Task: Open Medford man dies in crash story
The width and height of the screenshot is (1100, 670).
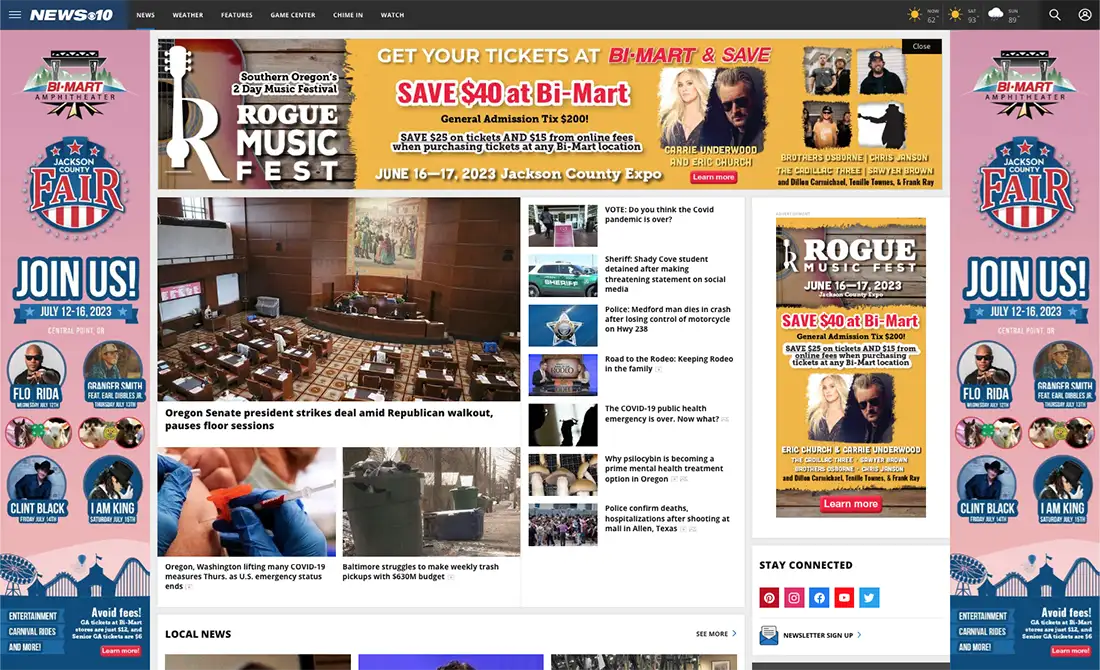Action: 668,319
